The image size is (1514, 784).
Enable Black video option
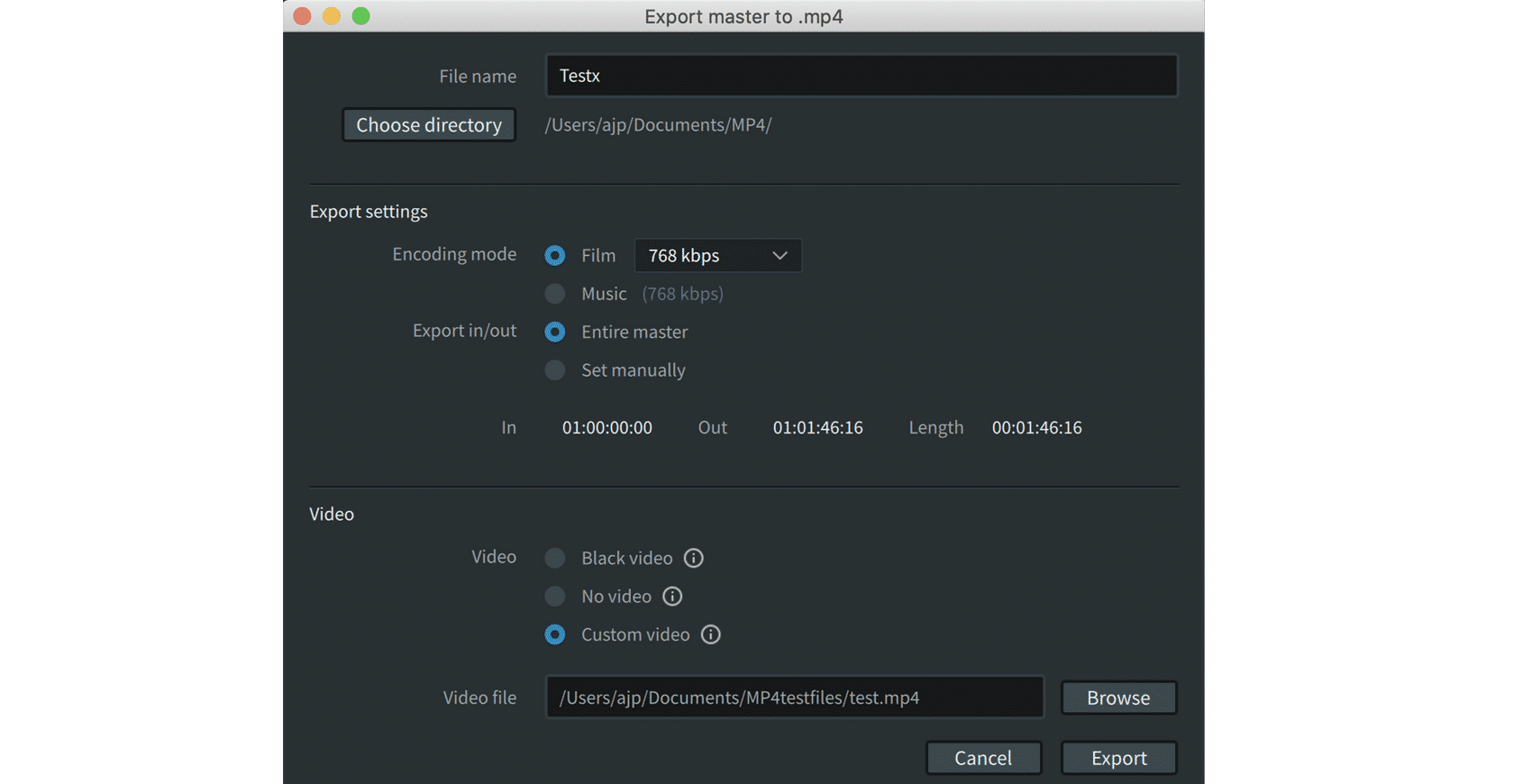tap(555, 559)
